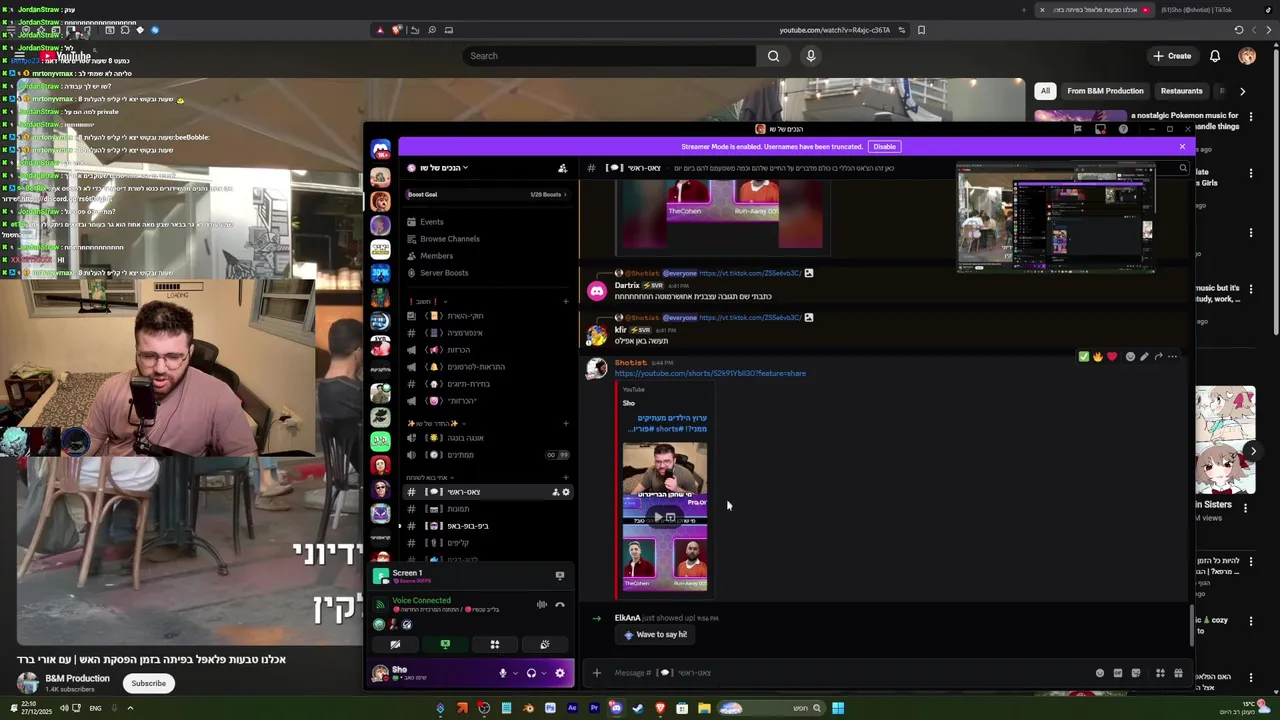Dismiss the Streamer Mode banner
The width and height of the screenshot is (1280, 720).
[x=1182, y=147]
